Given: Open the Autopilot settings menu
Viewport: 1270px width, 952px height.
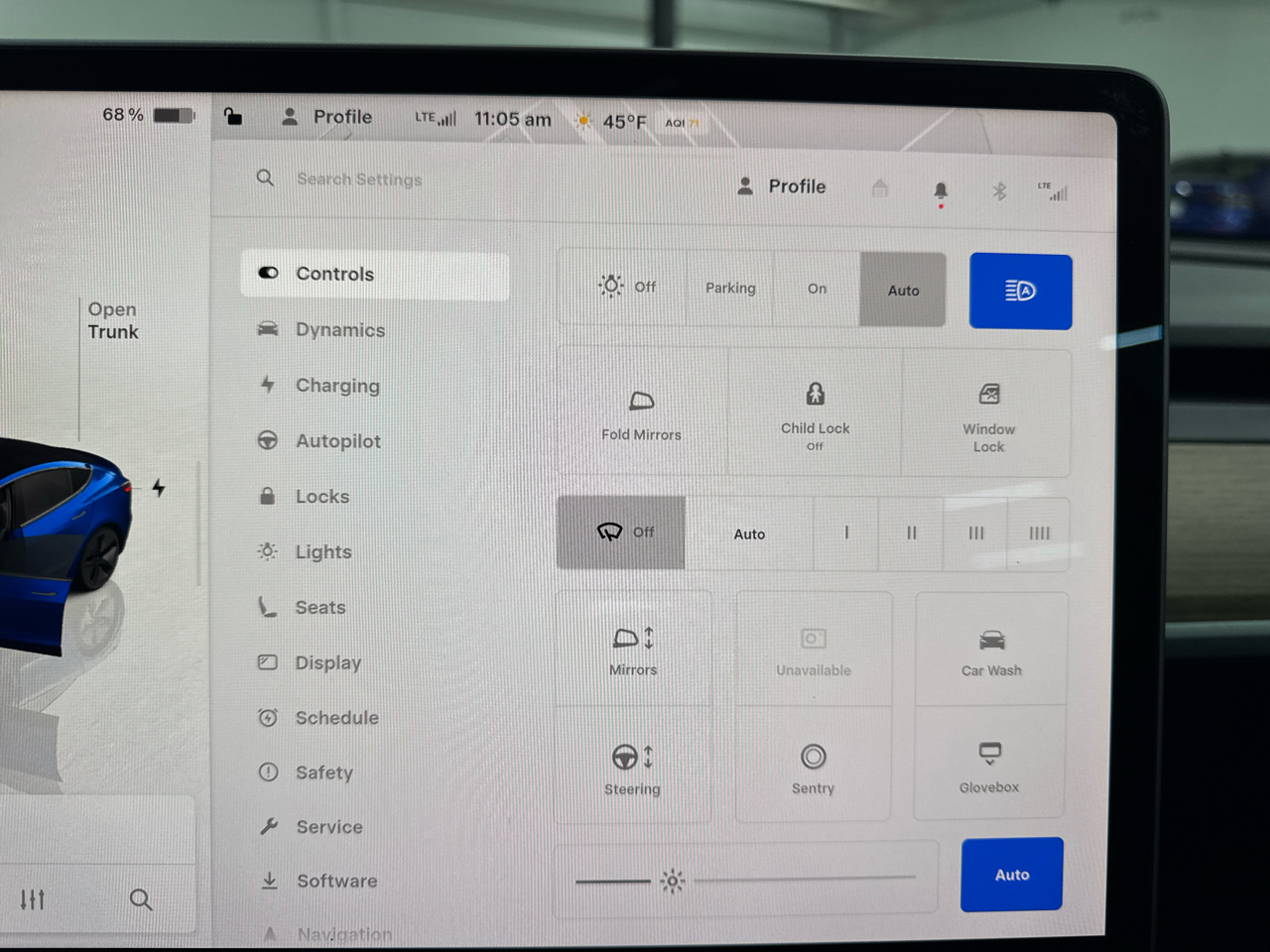Looking at the screenshot, I should click(337, 441).
